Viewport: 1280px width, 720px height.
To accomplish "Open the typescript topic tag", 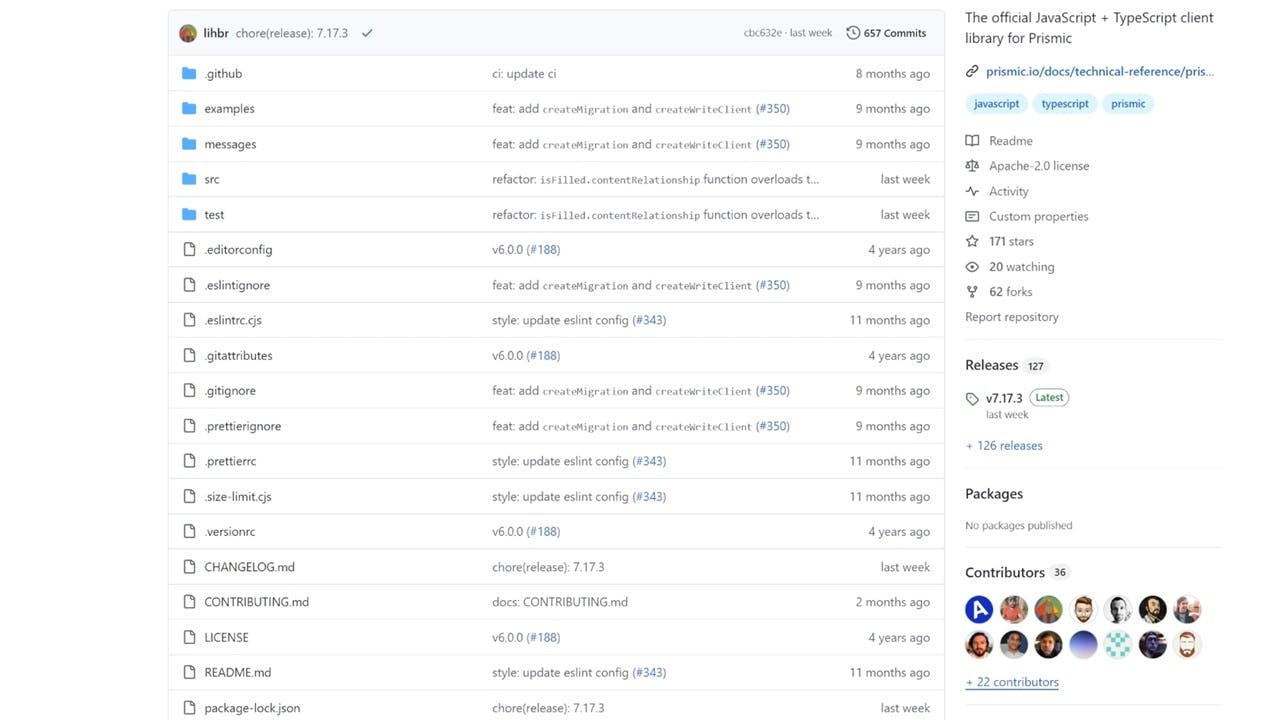I will pyautogui.click(x=1065, y=104).
